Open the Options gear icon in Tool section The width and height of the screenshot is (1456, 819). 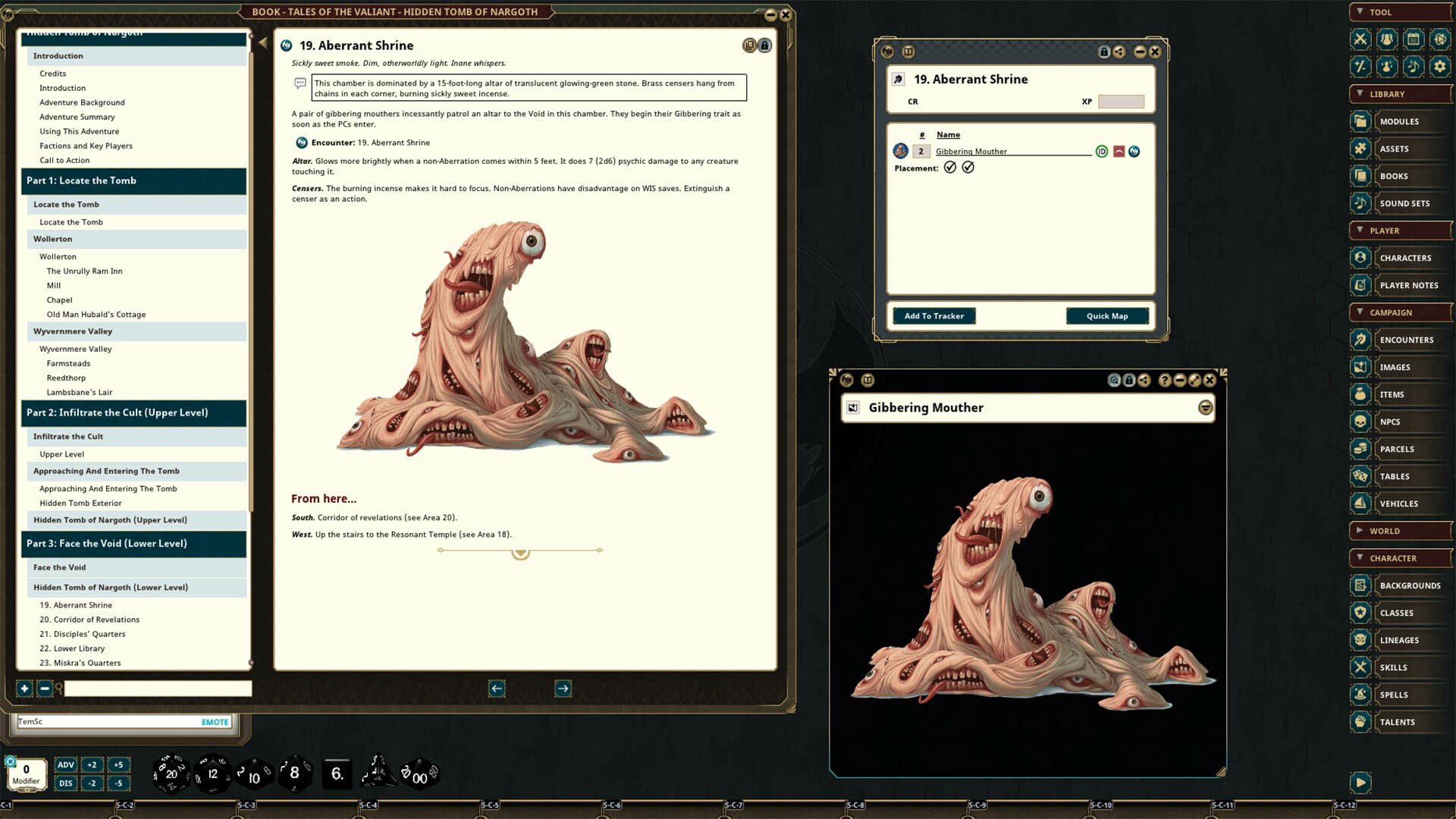(1440, 67)
